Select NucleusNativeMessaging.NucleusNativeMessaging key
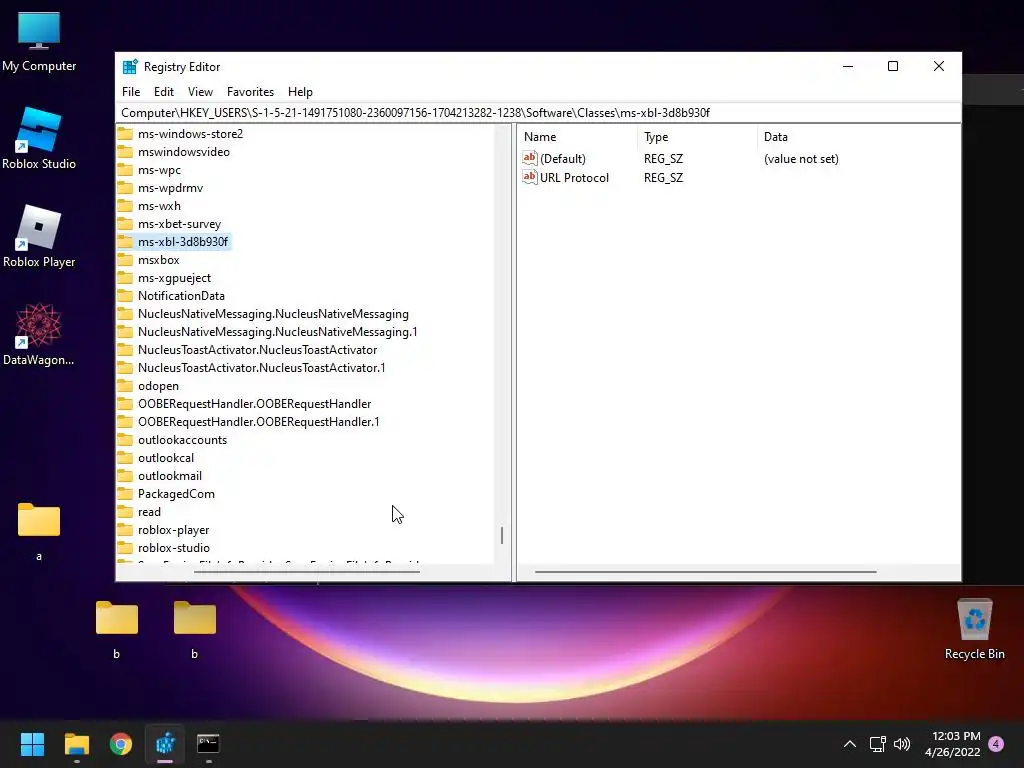The height and width of the screenshot is (768, 1024). [273, 314]
